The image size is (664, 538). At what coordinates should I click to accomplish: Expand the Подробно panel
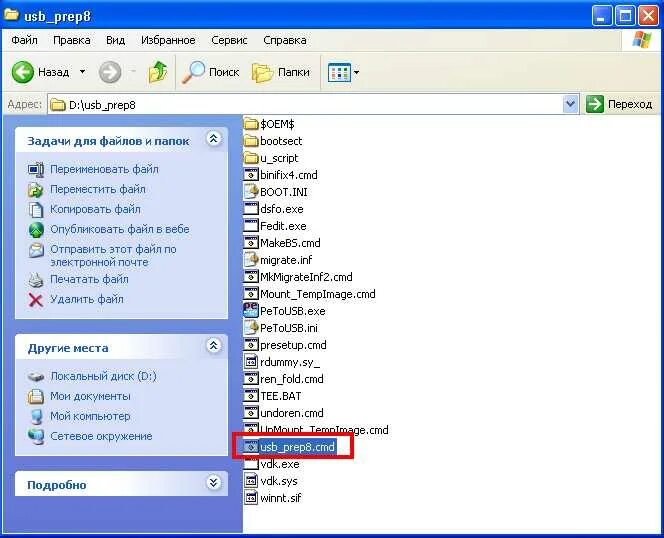tap(214, 483)
